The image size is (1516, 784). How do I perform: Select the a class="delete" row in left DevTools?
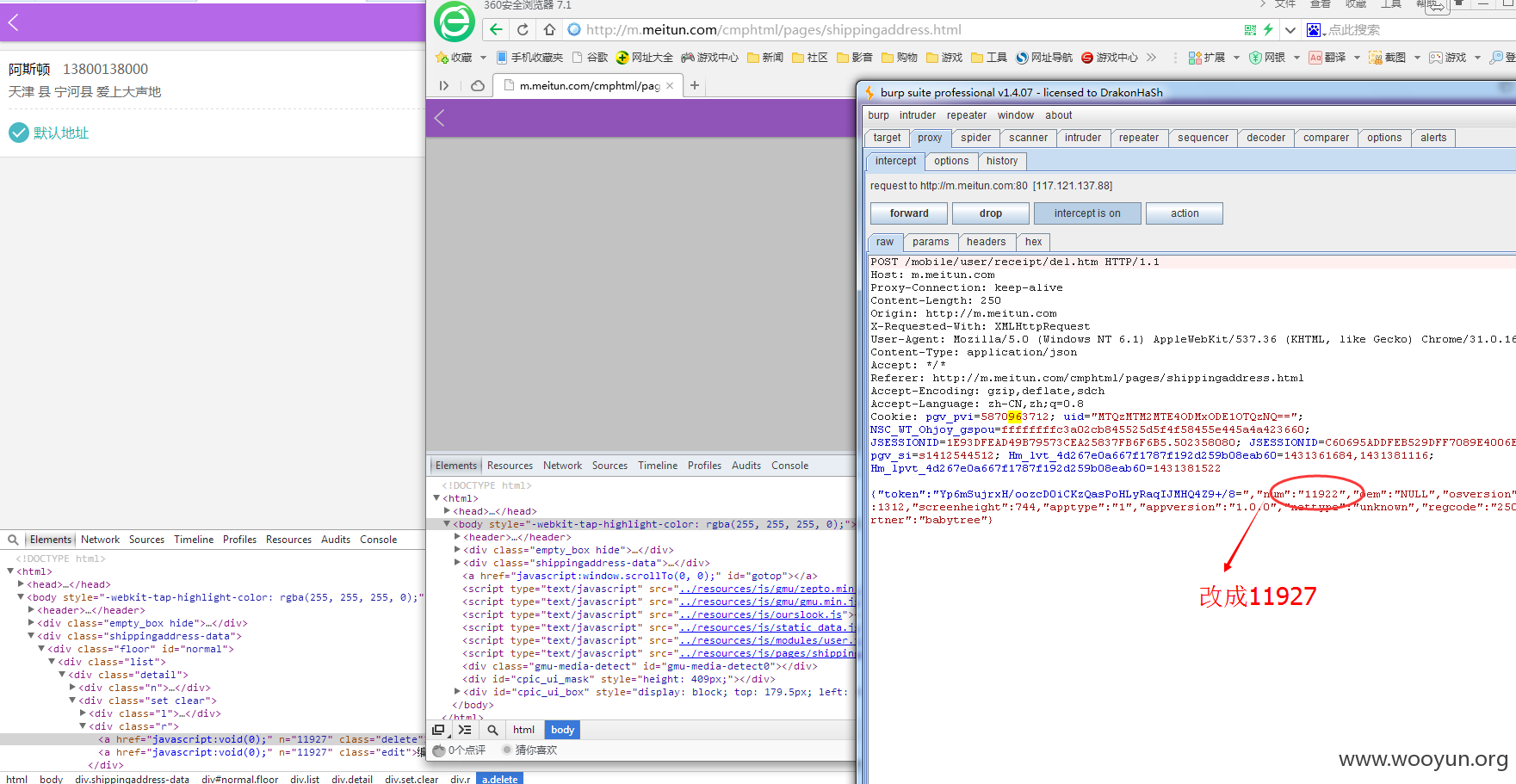[x=213, y=739]
